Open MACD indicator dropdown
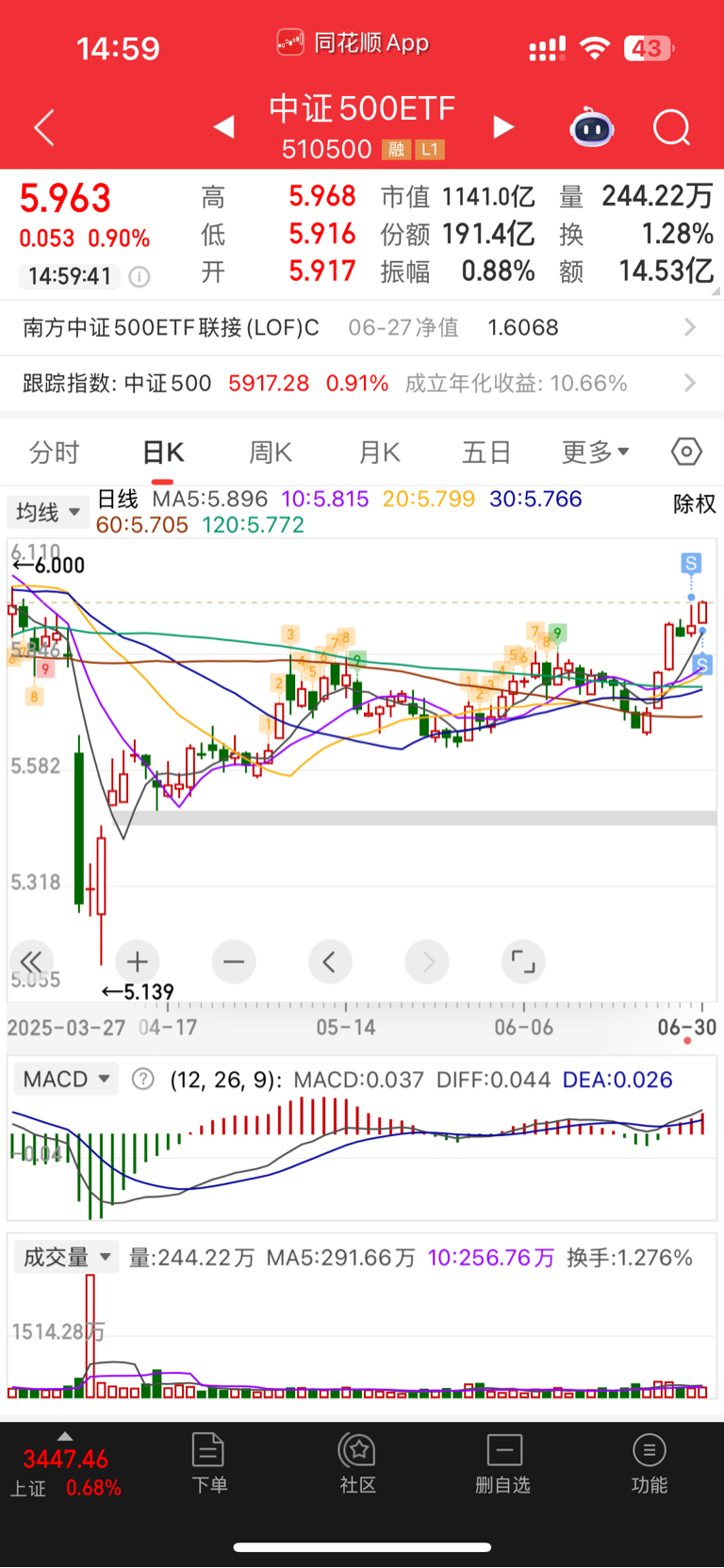The width and height of the screenshot is (724, 1568). pos(66,1079)
